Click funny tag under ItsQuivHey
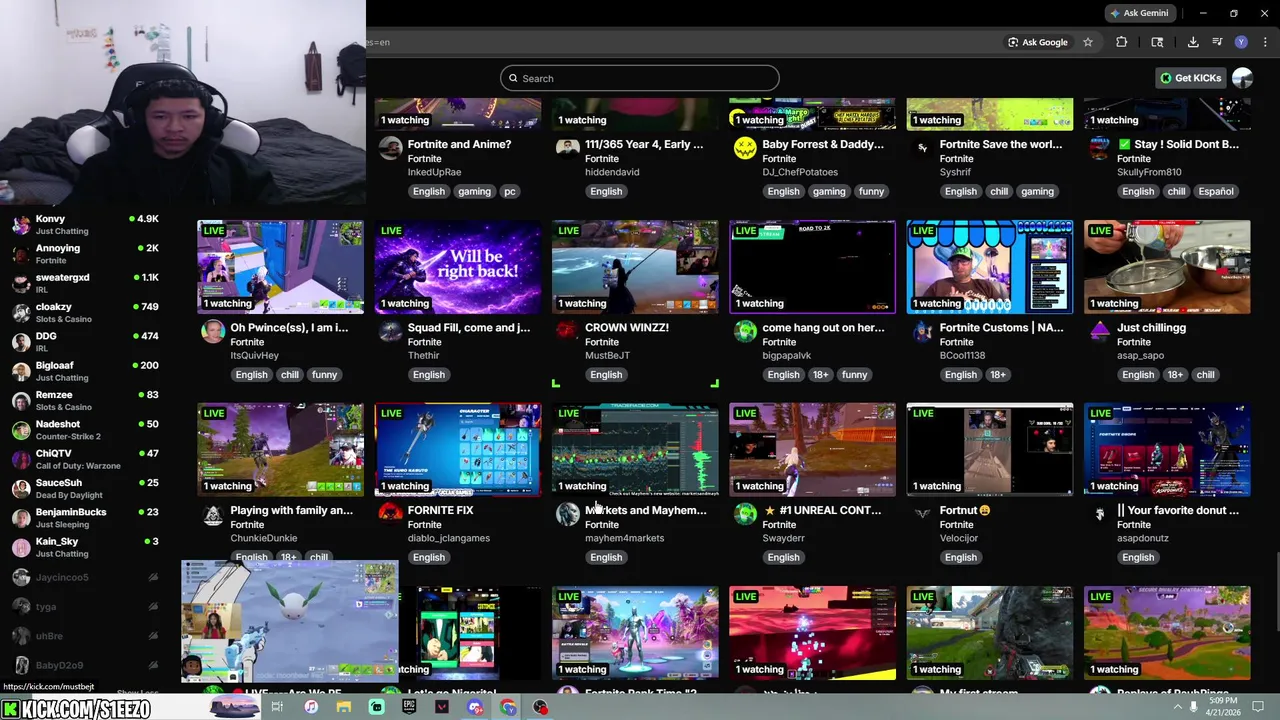This screenshot has height=720, width=1280. coord(324,374)
